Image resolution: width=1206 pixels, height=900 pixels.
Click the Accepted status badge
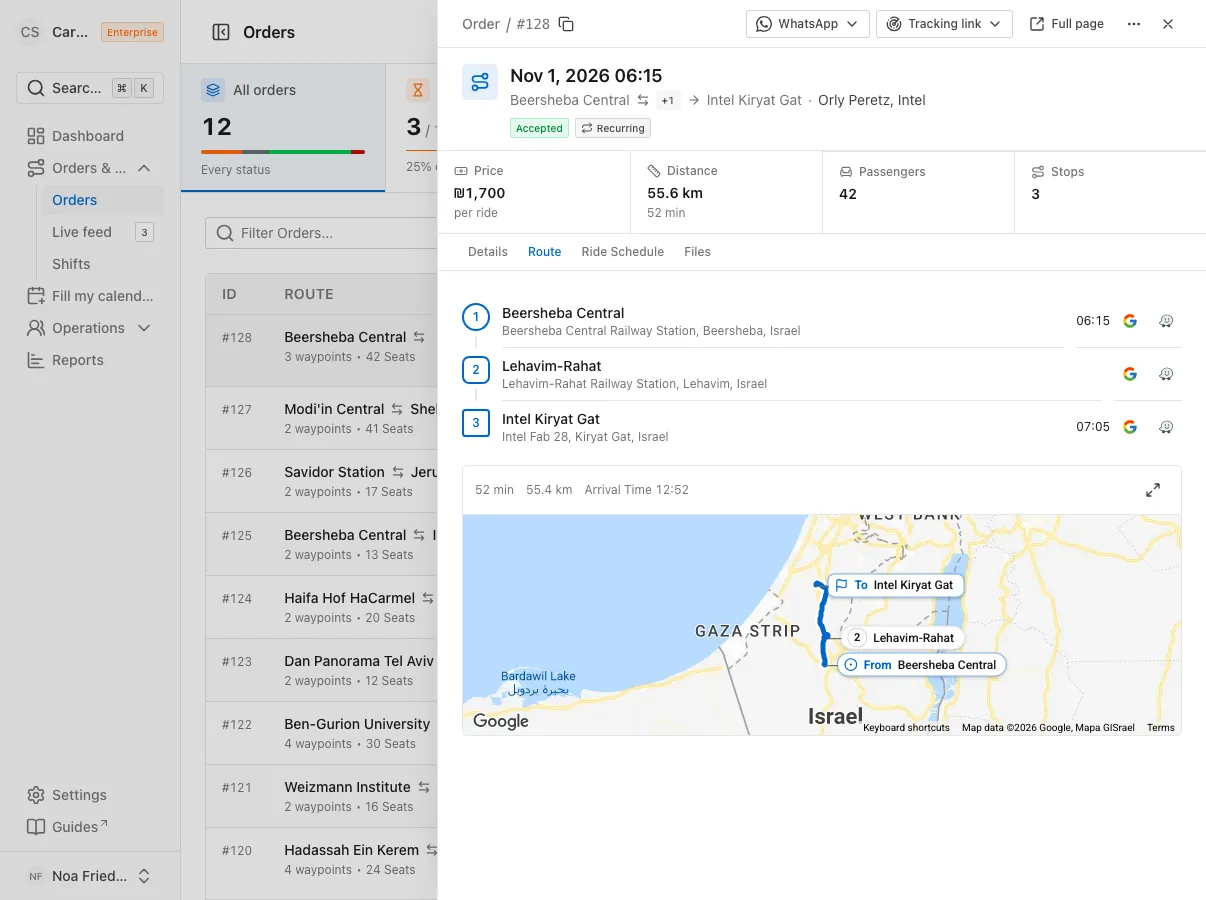click(x=539, y=128)
